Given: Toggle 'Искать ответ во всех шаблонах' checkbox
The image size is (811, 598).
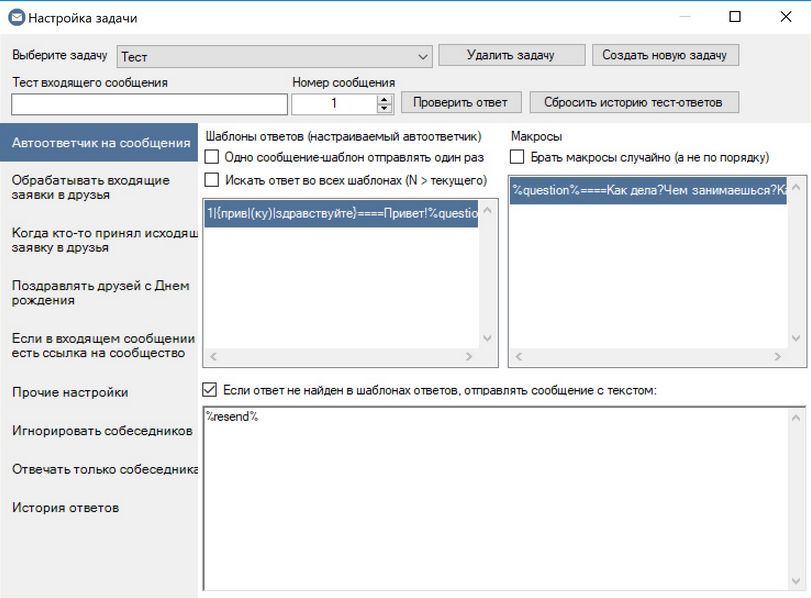Looking at the screenshot, I should [x=212, y=180].
